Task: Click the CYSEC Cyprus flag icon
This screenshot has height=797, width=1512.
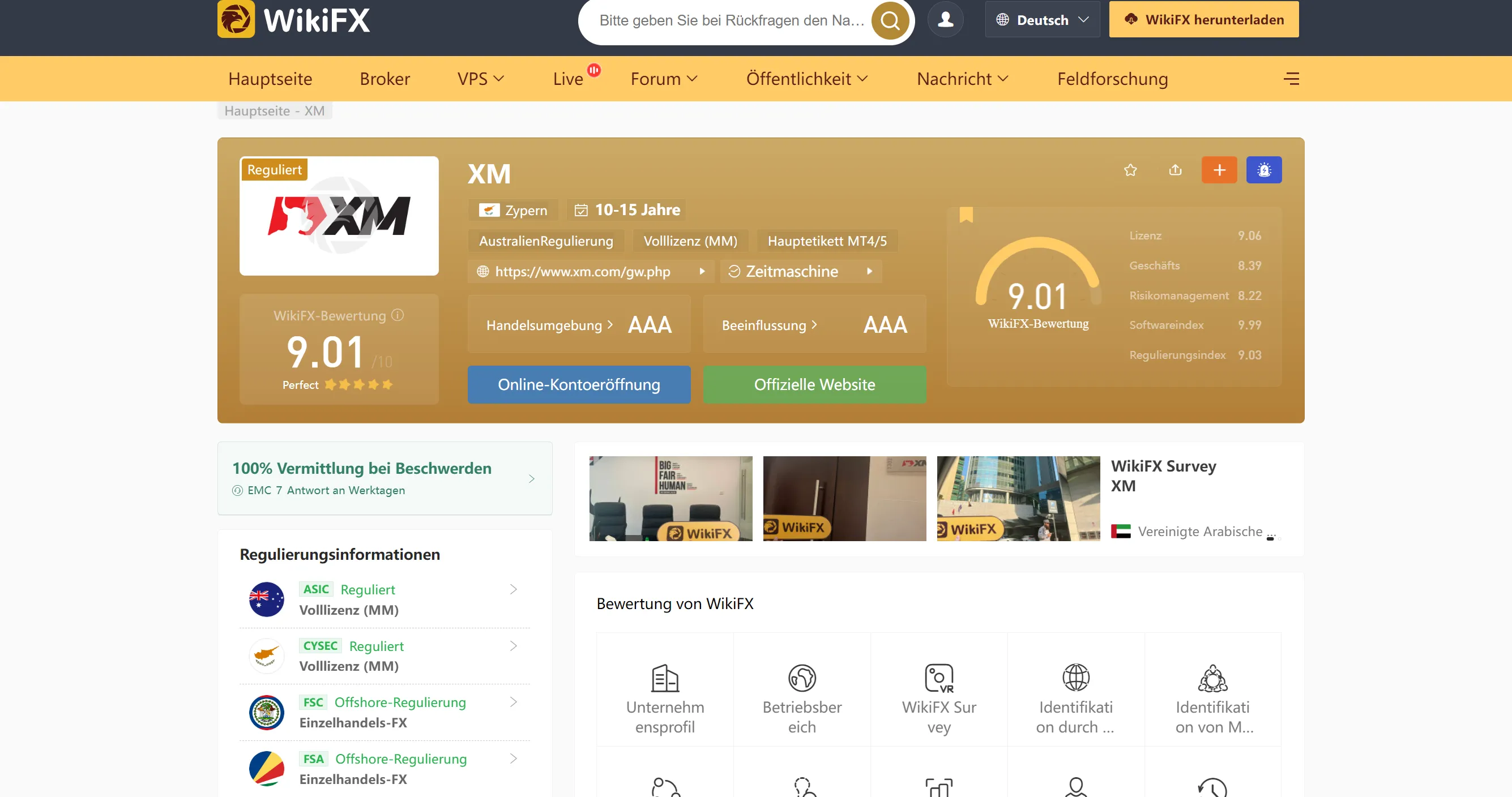Action: click(x=267, y=655)
